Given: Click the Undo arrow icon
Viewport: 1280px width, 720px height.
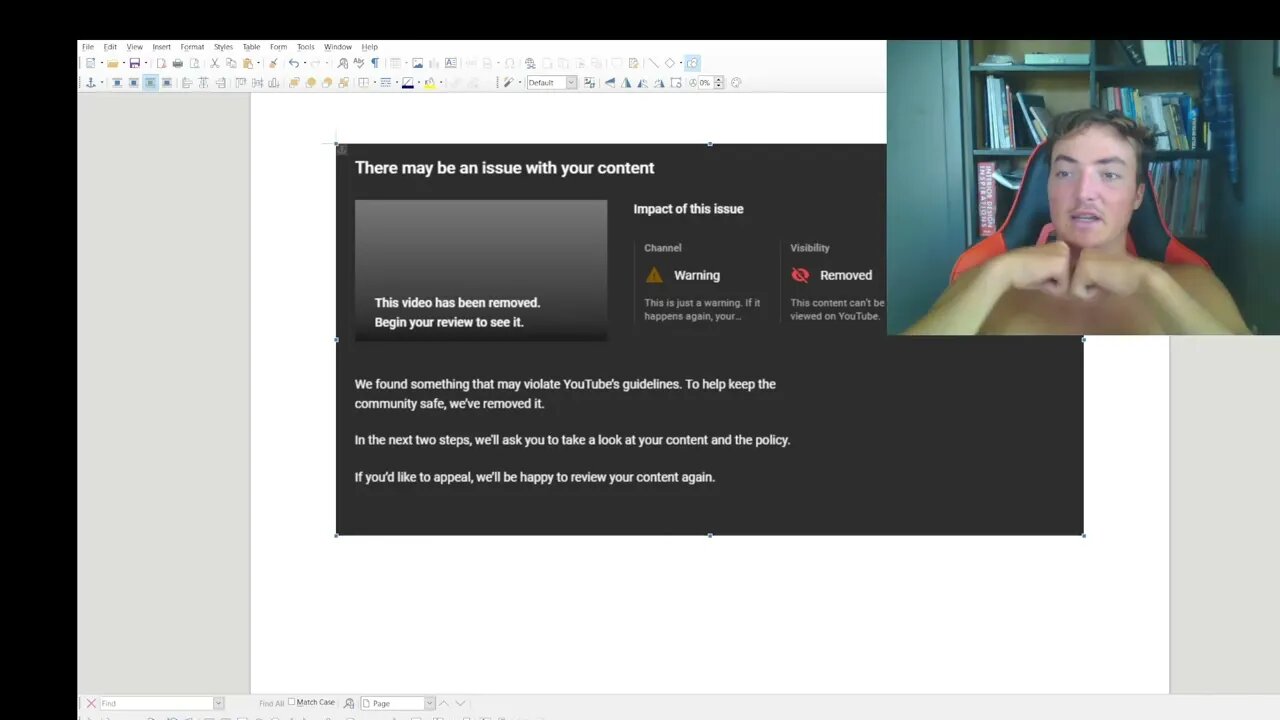Looking at the screenshot, I should click(293, 63).
